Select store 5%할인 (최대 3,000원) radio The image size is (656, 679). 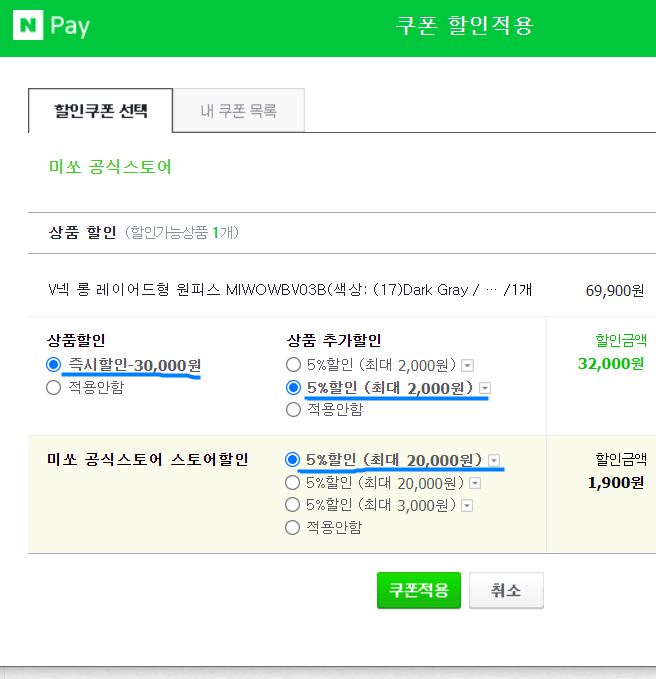click(293, 504)
